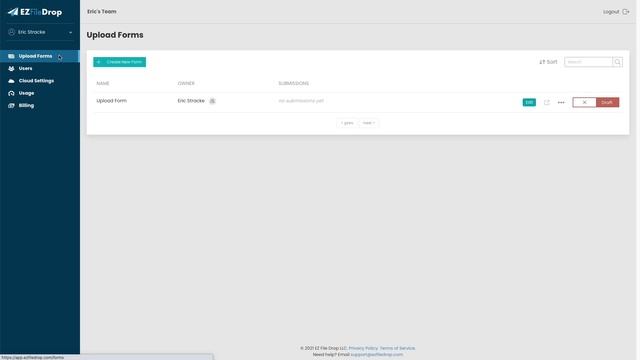Click the owner icon beside Eric Stracke
This screenshot has width=640, height=360.
click(212, 101)
